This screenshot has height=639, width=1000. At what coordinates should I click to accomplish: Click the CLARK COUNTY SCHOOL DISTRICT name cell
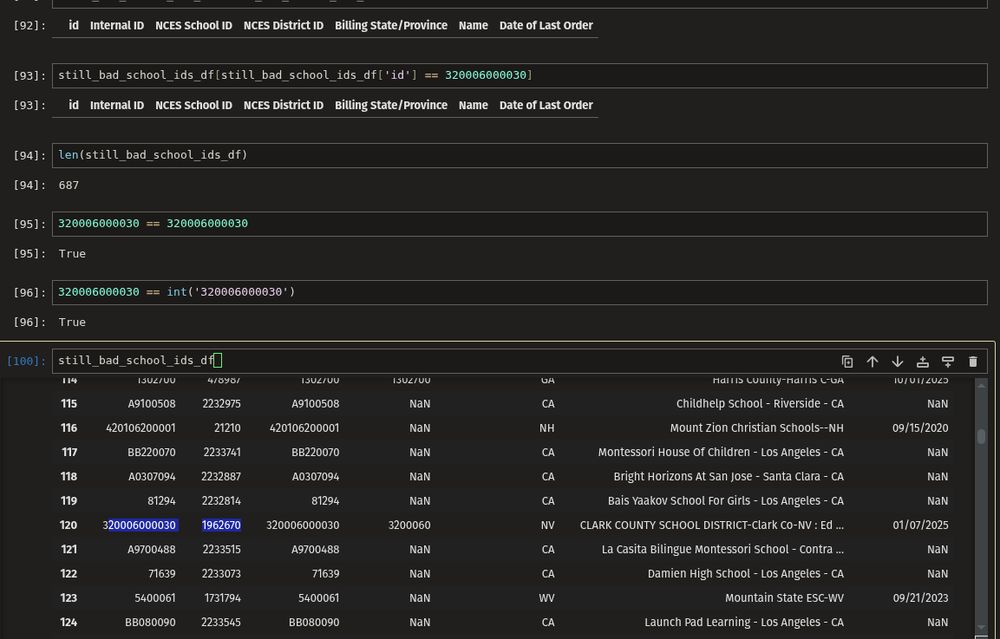click(711, 525)
